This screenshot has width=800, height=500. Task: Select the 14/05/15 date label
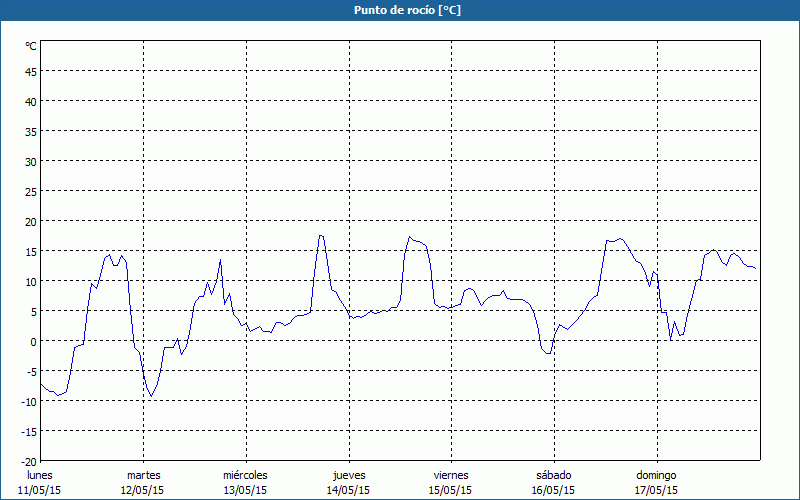pyautogui.click(x=348, y=490)
